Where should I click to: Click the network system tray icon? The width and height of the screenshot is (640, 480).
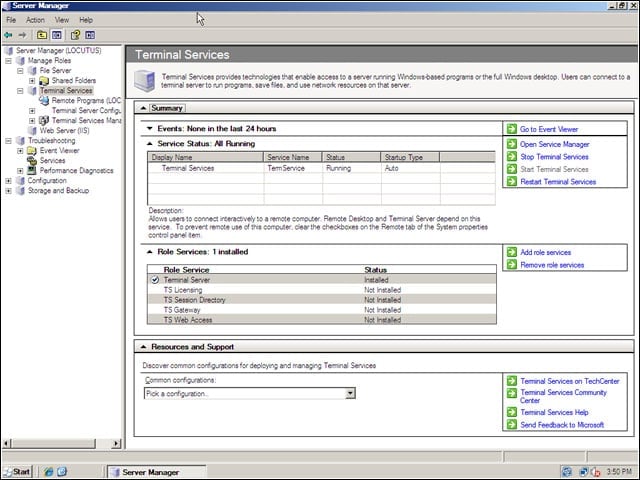pyautogui.click(x=583, y=472)
